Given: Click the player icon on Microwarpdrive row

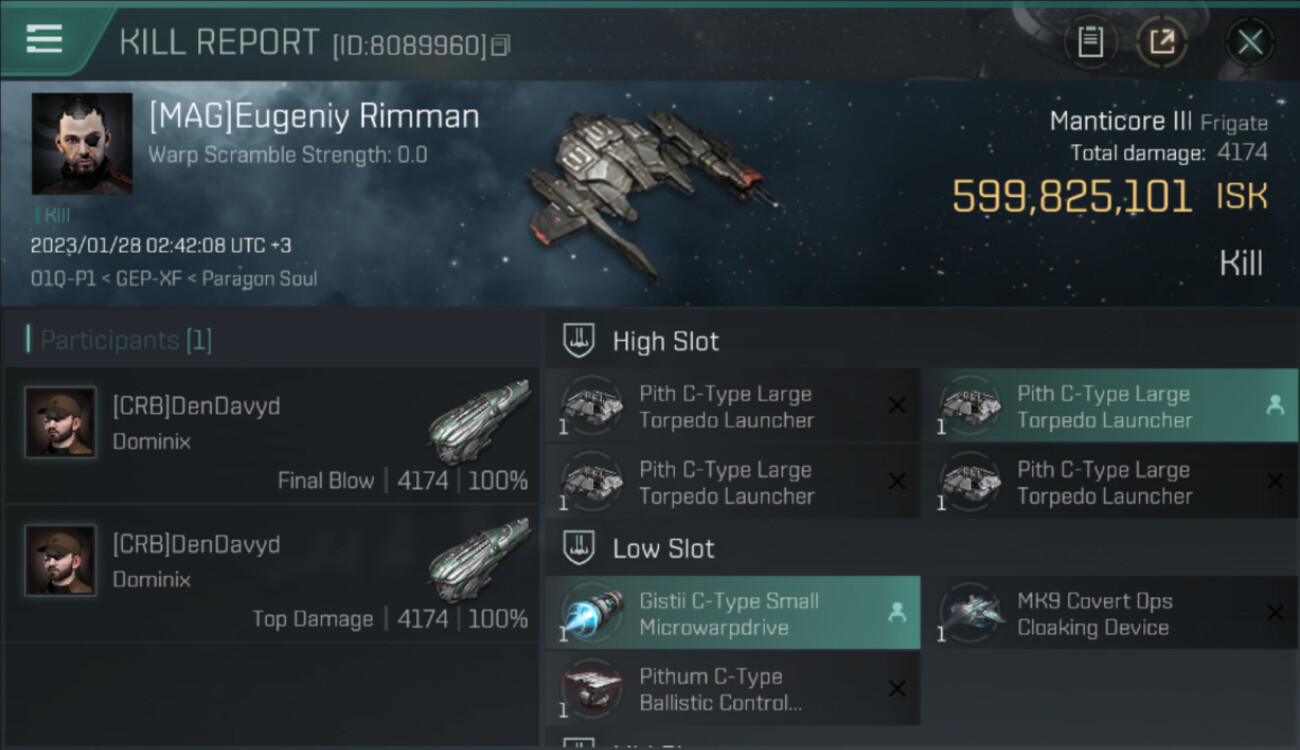Looking at the screenshot, I should pyautogui.click(x=897, y=613).
